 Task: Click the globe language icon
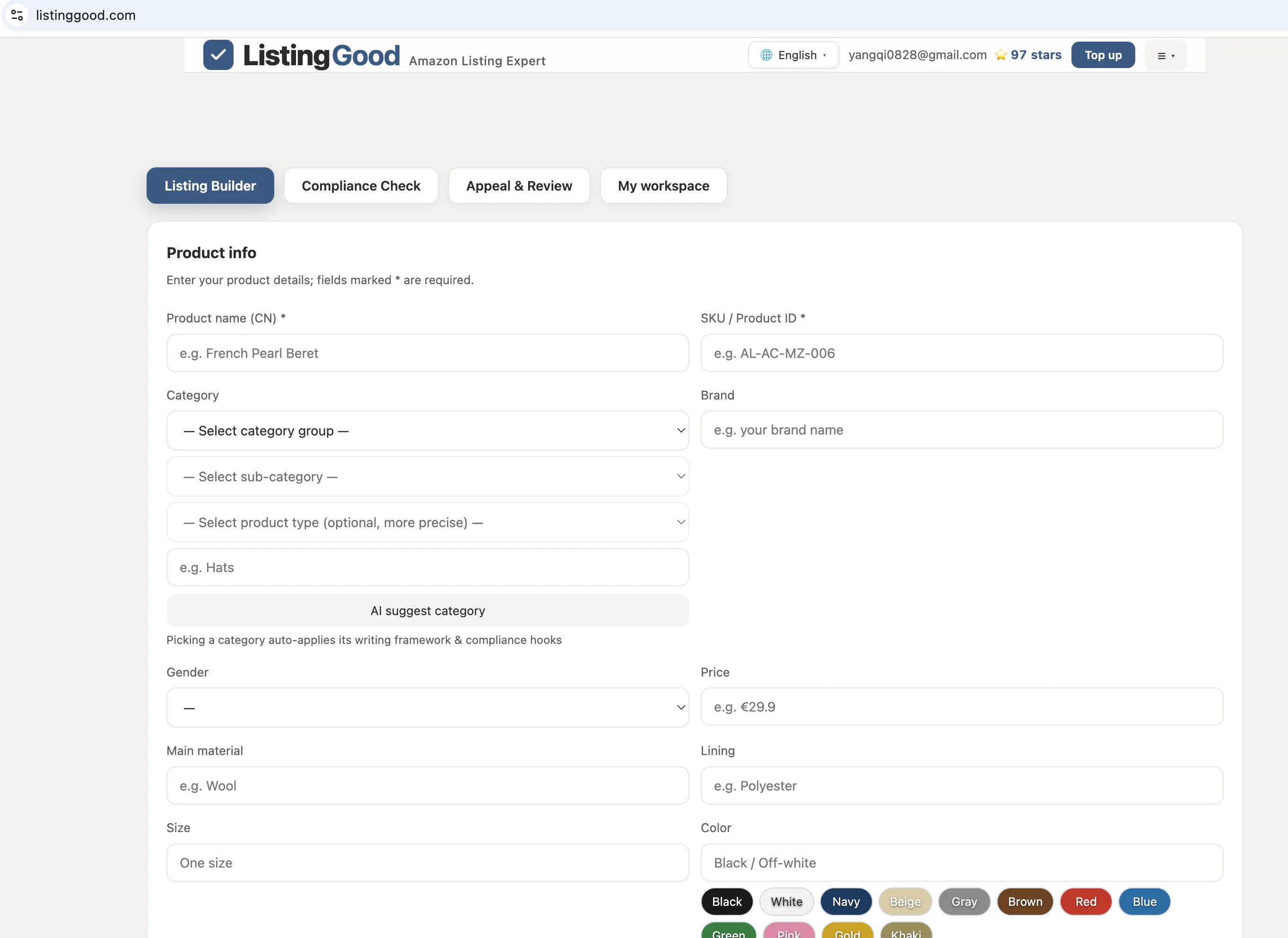click(766, 55)
